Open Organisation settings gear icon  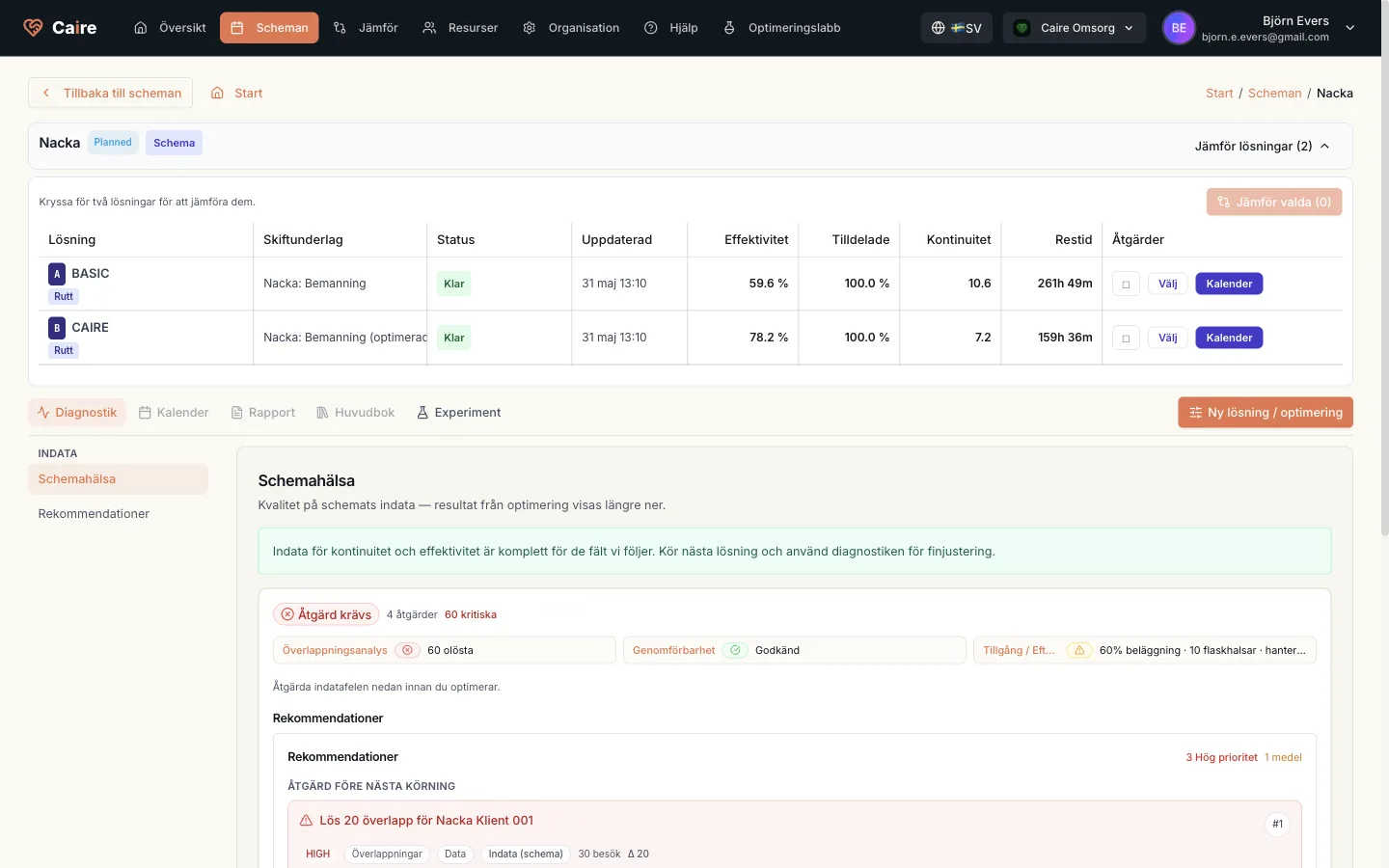pos(530,28)
